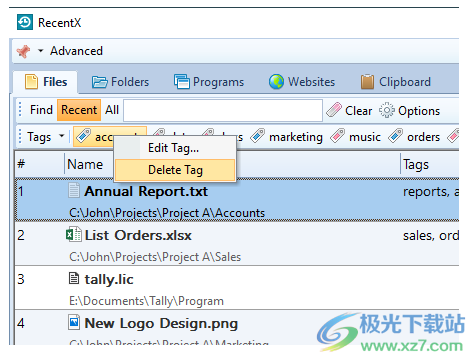Screen dimensions: 476x362
Task: Click the New Logo Design.png image icon
Action: (74, 322)
